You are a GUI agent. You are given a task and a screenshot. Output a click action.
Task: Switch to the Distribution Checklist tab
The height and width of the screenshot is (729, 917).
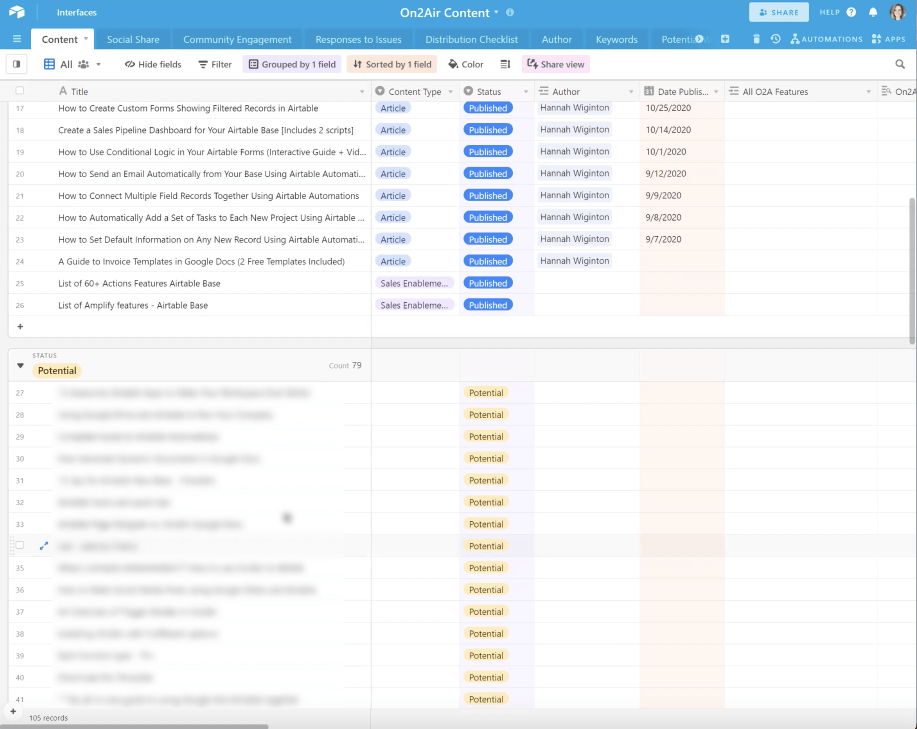[470, 39]
